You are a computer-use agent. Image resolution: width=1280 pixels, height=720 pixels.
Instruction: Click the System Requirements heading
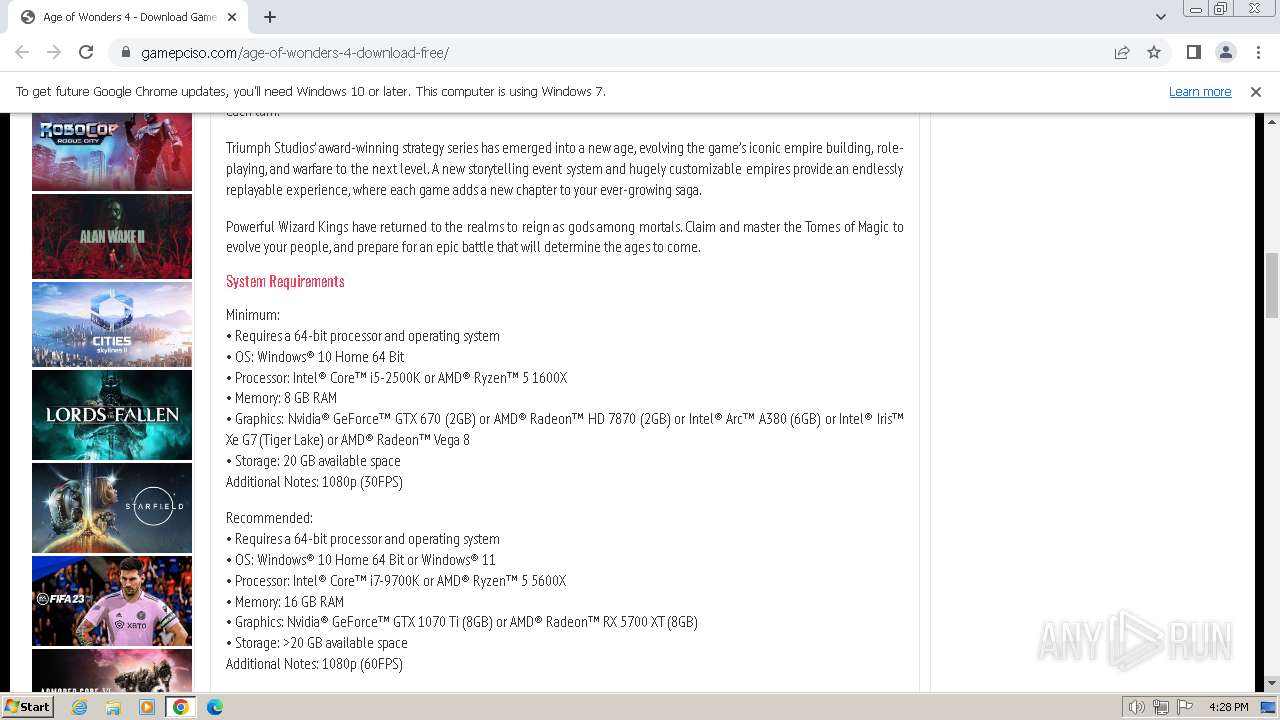(x=285, y=281)
